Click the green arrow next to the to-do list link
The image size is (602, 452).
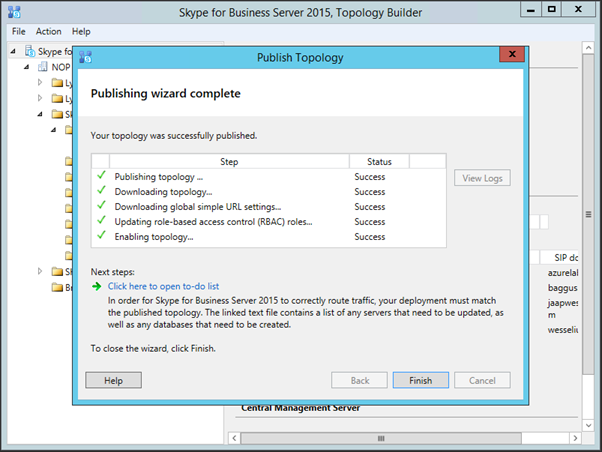[97, 286]
